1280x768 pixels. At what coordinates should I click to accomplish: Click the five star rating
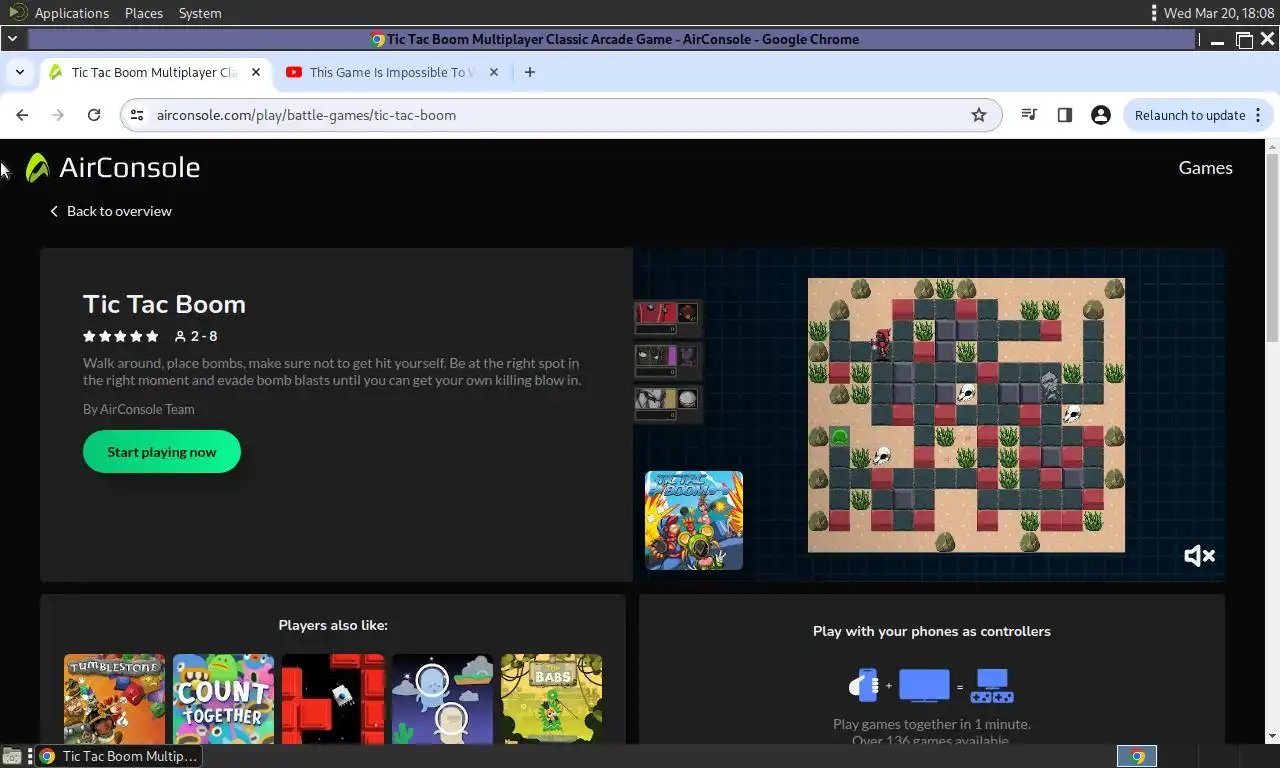click(x=121, y=336)
